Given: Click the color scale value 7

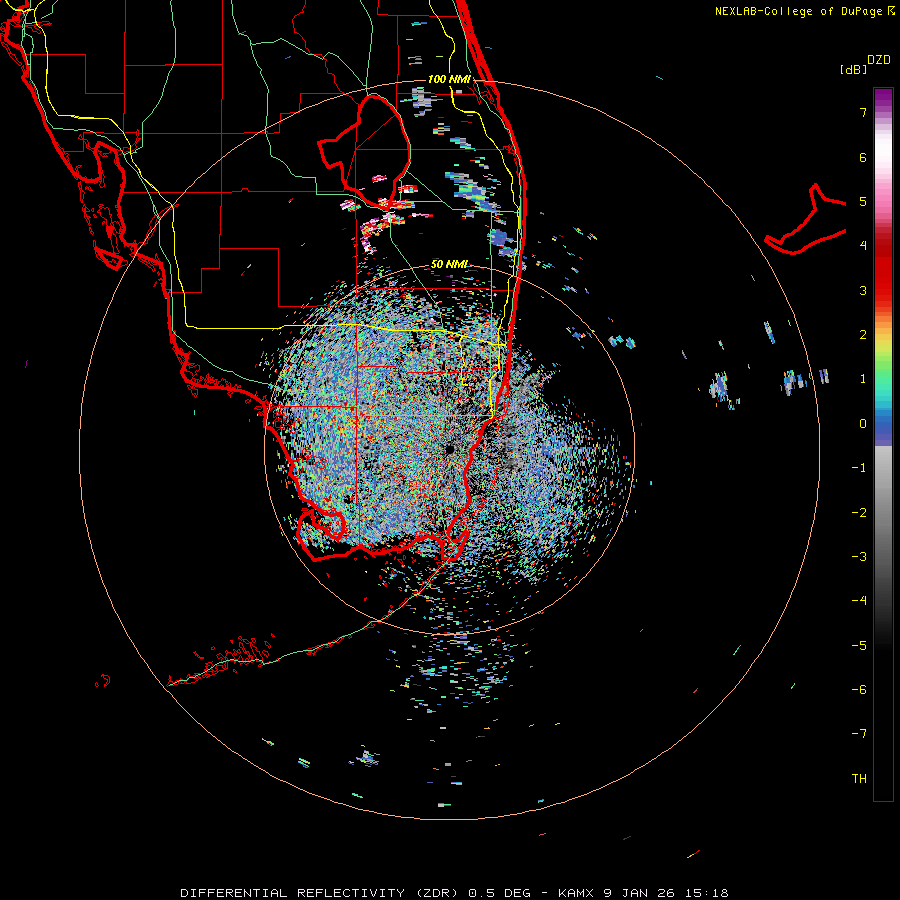Looking at the screenshot, I should click(x=863, y=112).
